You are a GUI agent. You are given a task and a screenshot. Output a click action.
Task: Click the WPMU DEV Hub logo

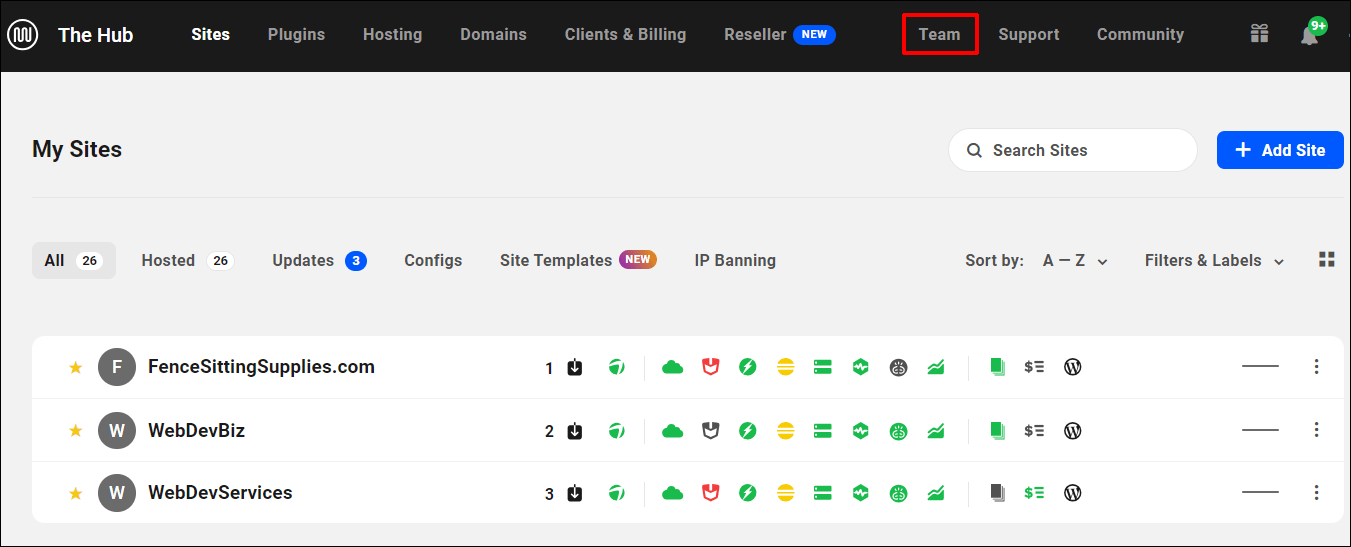23,36
